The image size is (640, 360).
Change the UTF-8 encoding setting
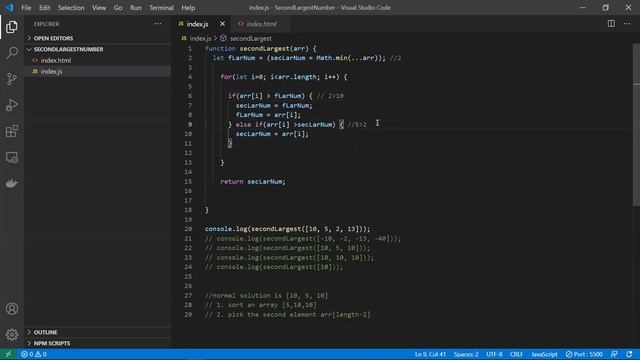pyautogui.click(x=494, y=354)
